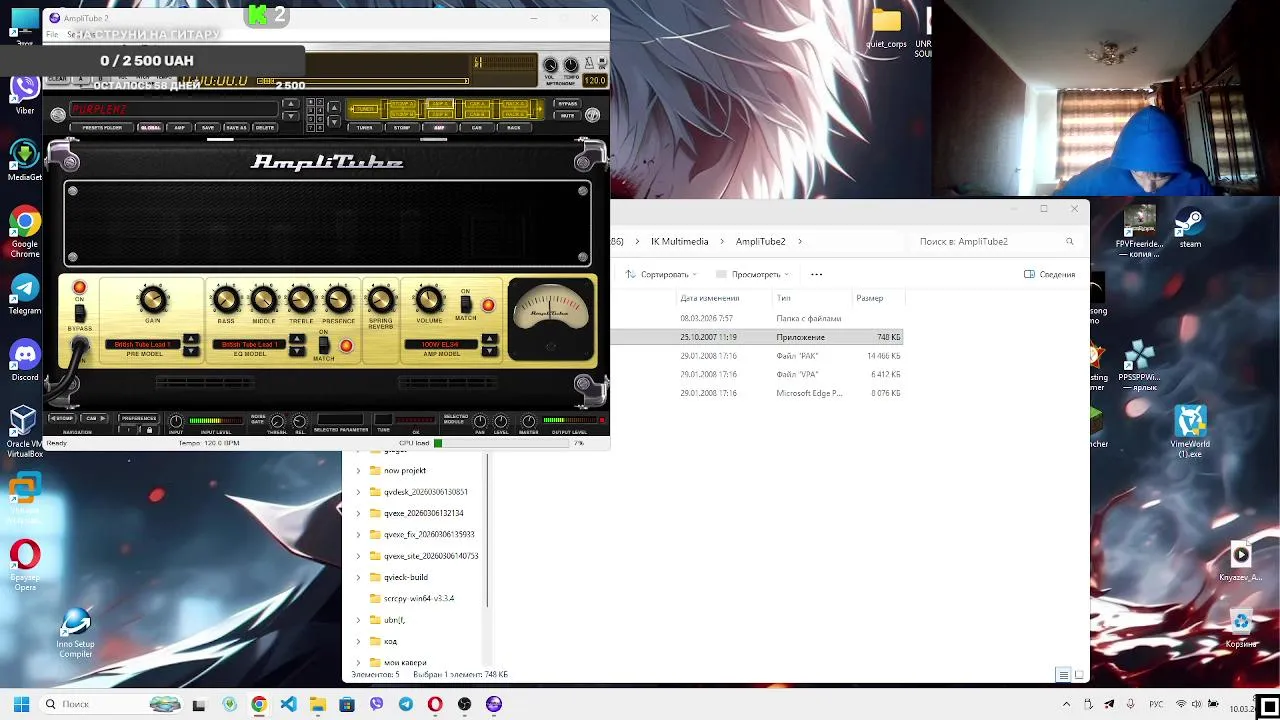Click previous amp model arrow
This screenshot has height=720, width=1280.
click(489, 340)
